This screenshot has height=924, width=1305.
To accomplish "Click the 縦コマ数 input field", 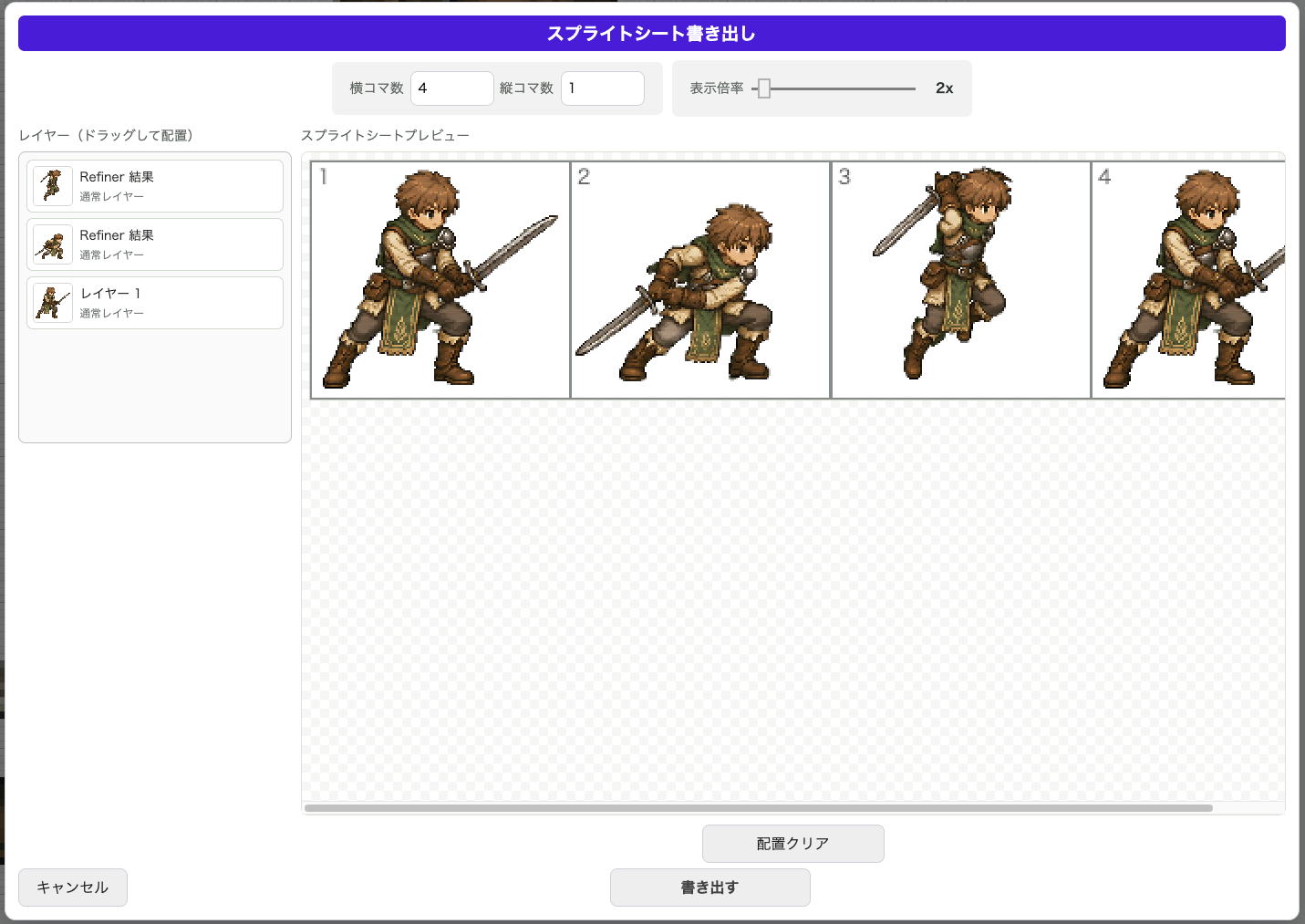I will tap(603, 88).
